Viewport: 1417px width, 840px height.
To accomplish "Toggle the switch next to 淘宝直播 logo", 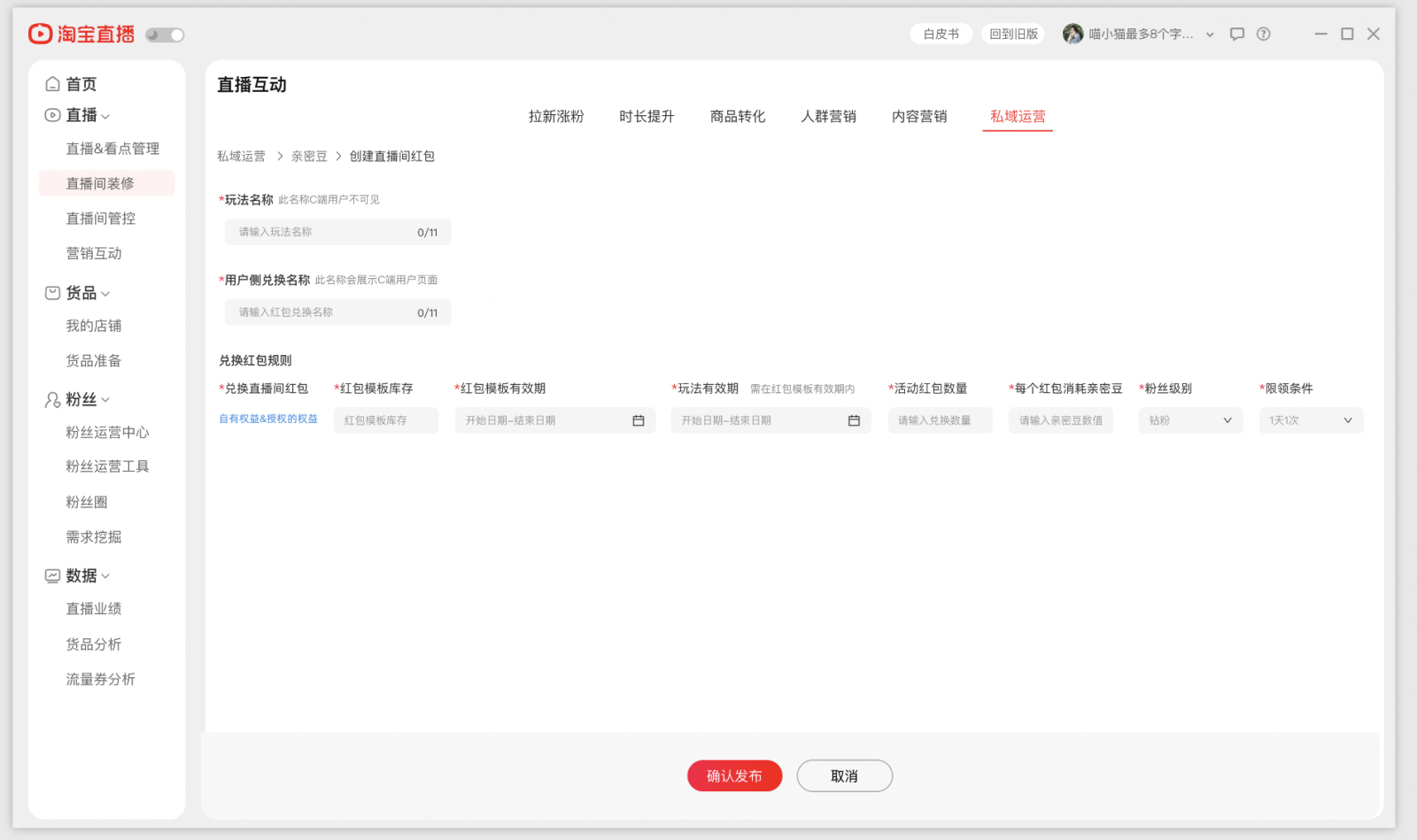I will tap(164, 34).
